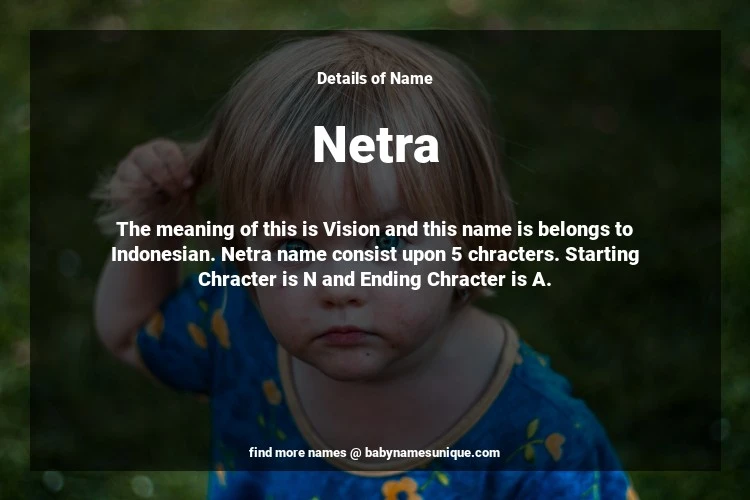This screenshot has width=750, height=500.
Task: Click the '@' symbol in the footer
Action: 355,453
